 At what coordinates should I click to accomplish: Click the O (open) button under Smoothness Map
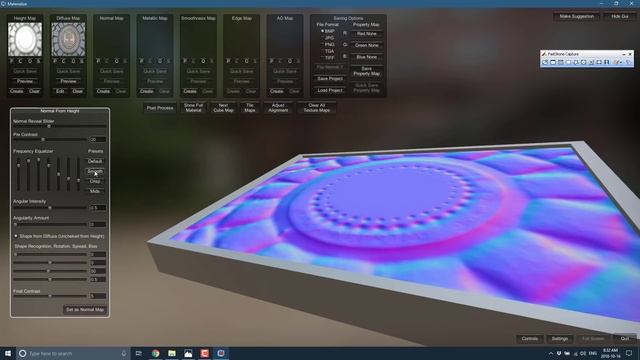tap(203, 61)
